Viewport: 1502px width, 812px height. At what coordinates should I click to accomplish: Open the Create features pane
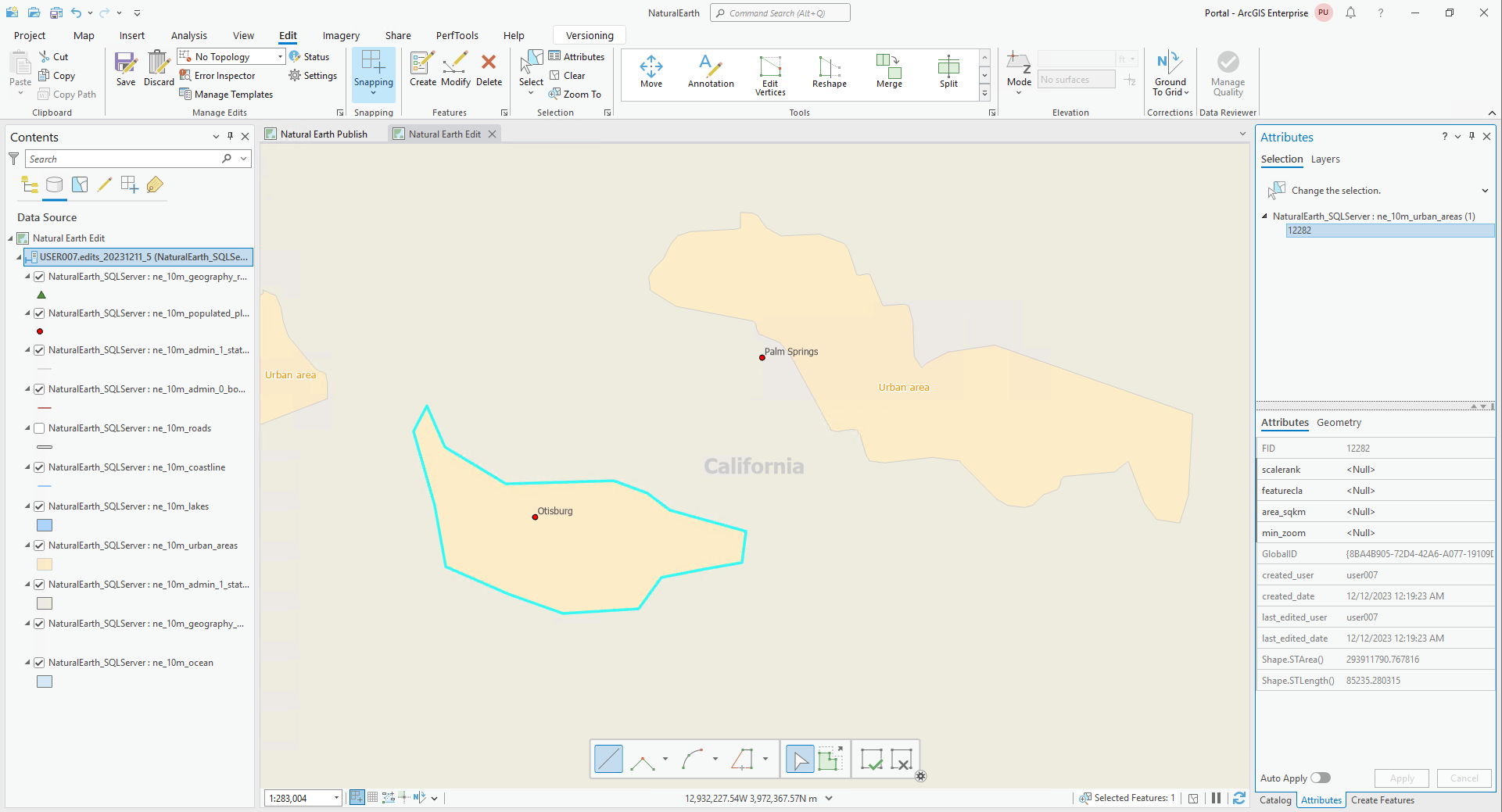[423, 69]
